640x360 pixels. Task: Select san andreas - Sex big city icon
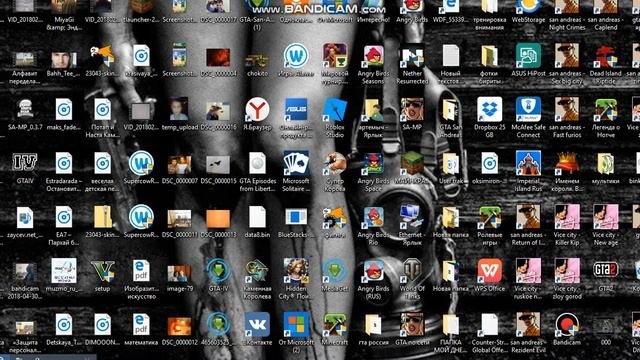[567, 56]
